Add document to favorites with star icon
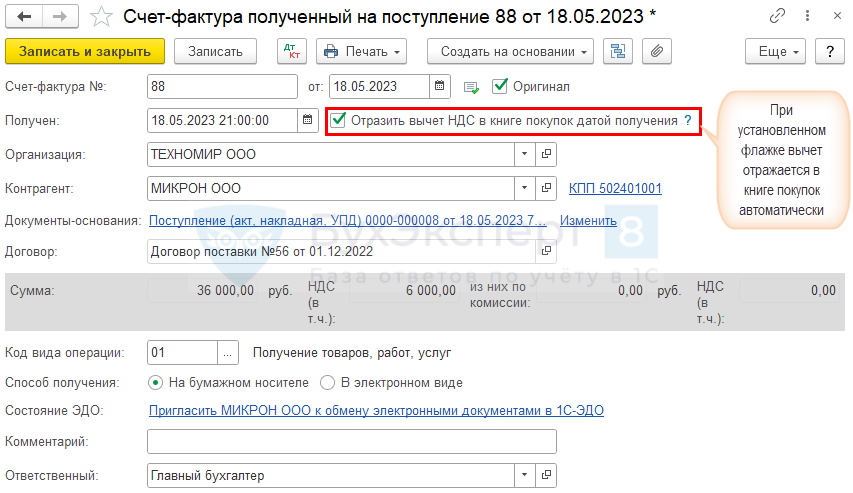The width and height of the screenshot is (853, 493). pos(101,16)
